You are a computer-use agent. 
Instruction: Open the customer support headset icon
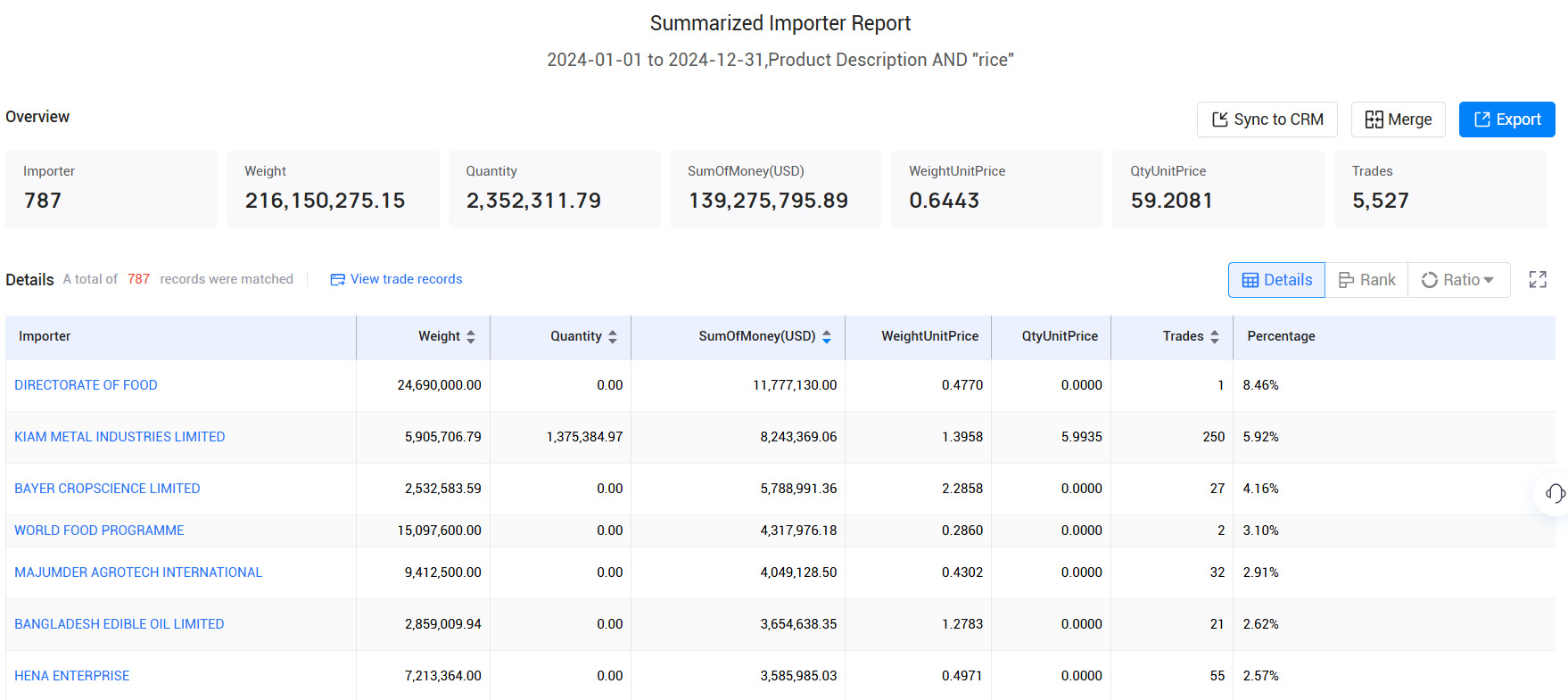click(1555, 493)
